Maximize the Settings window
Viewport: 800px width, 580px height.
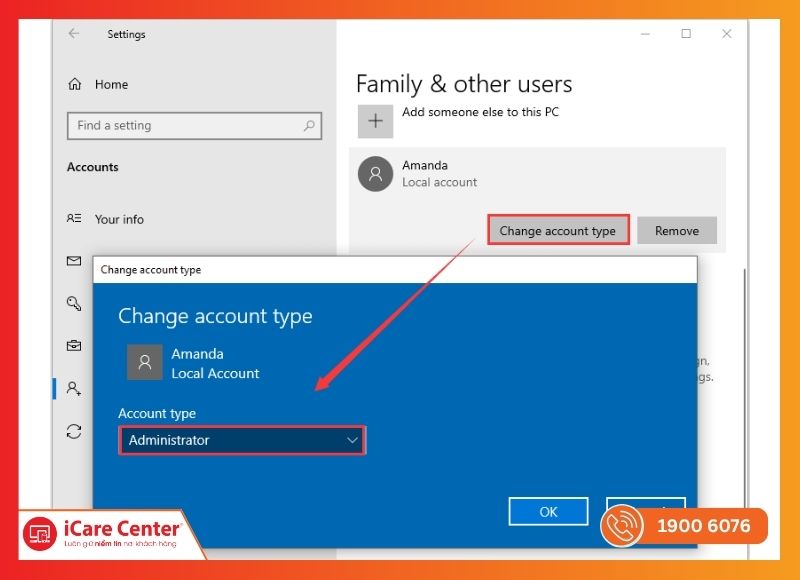686,34
